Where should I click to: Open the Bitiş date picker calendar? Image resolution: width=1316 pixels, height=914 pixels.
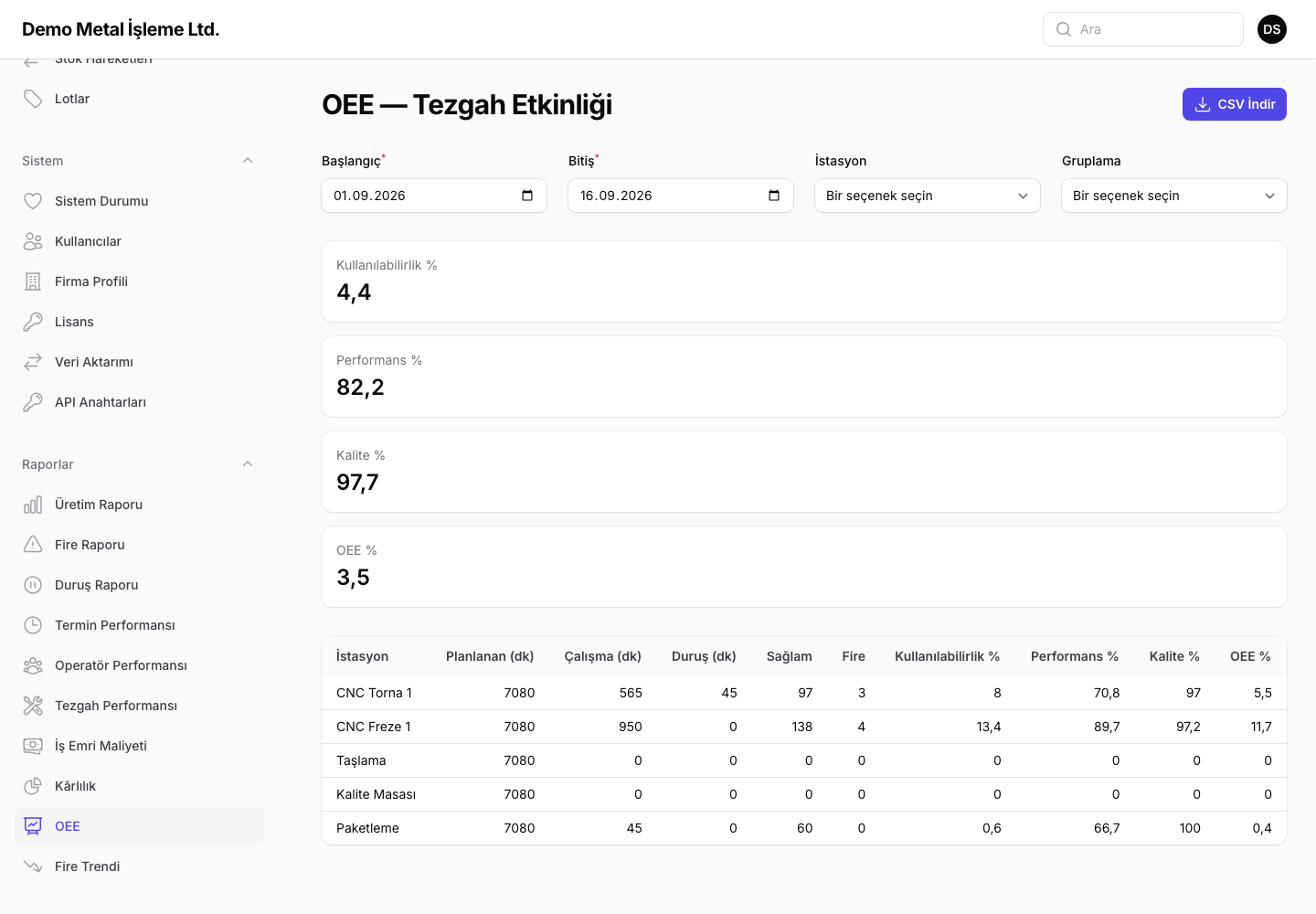pyautogui.click(x=774, y=196)
